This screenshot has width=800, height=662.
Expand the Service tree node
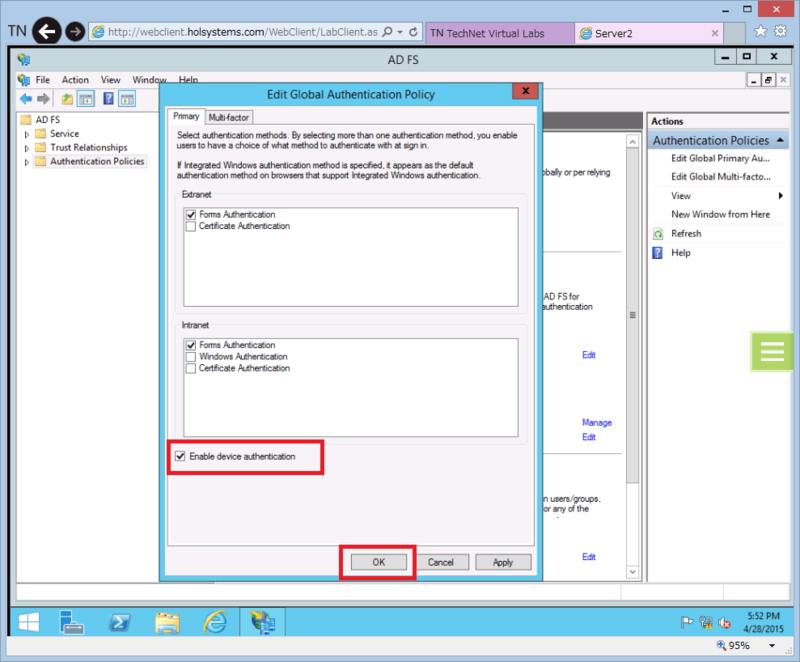pos(27,135)
